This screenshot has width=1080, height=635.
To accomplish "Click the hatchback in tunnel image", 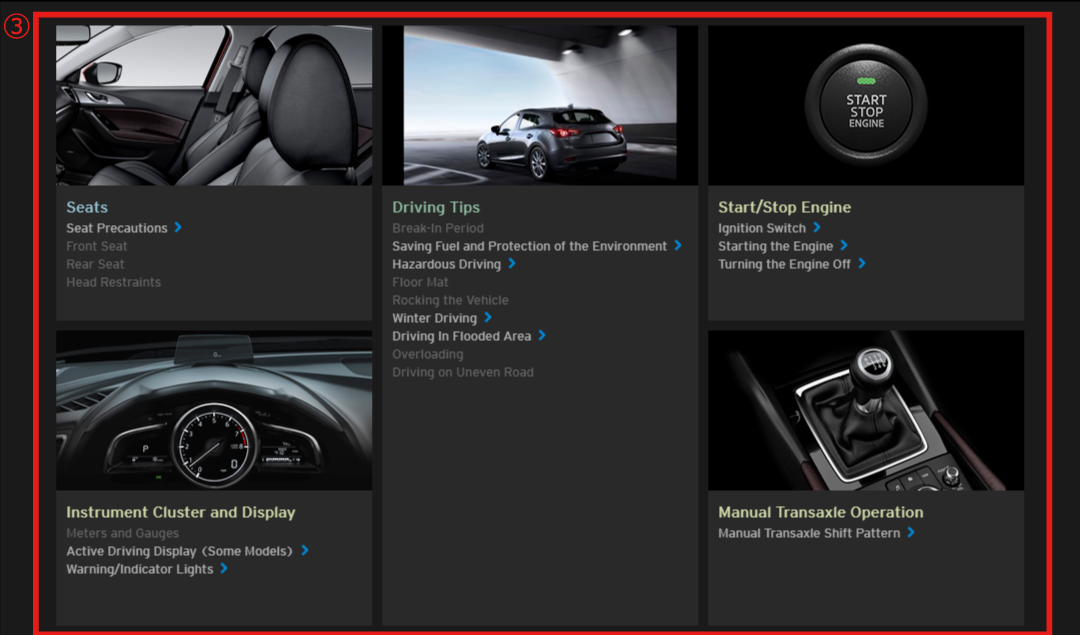I will click(540, 105).
